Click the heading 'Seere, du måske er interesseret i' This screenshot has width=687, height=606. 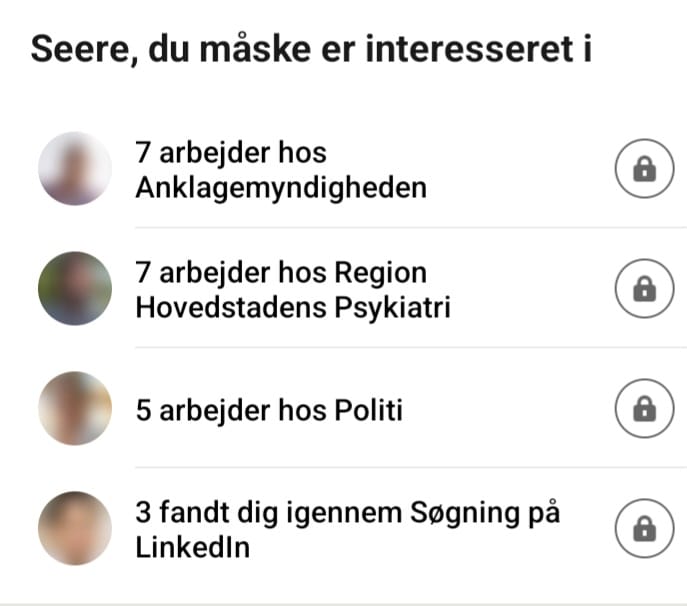(x=311, y=49)
